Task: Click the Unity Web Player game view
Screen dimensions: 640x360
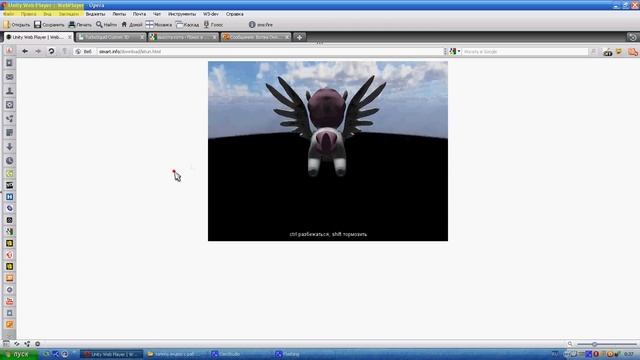Action: [328, 151]
